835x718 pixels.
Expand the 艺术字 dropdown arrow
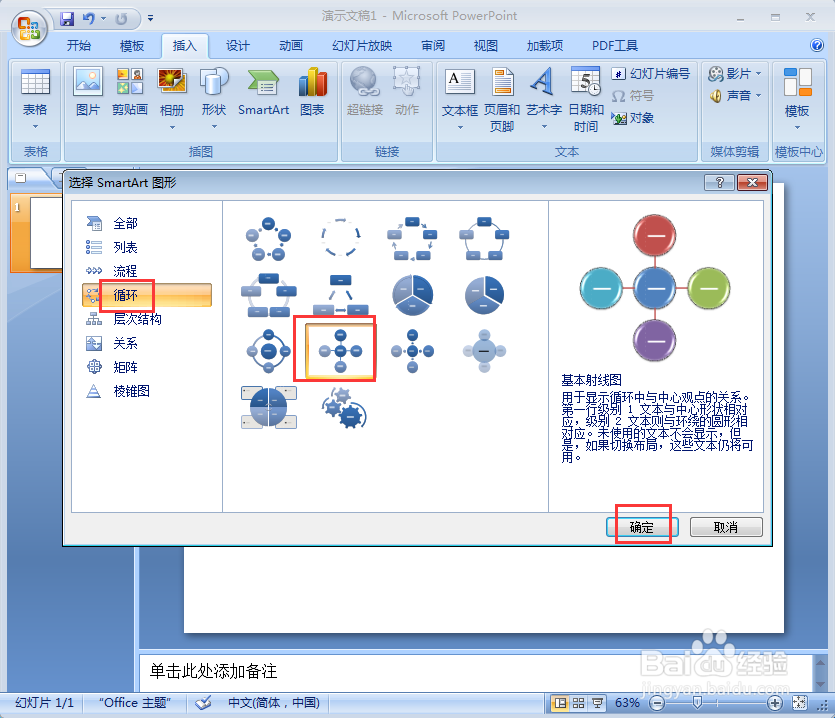click(544, 127)
